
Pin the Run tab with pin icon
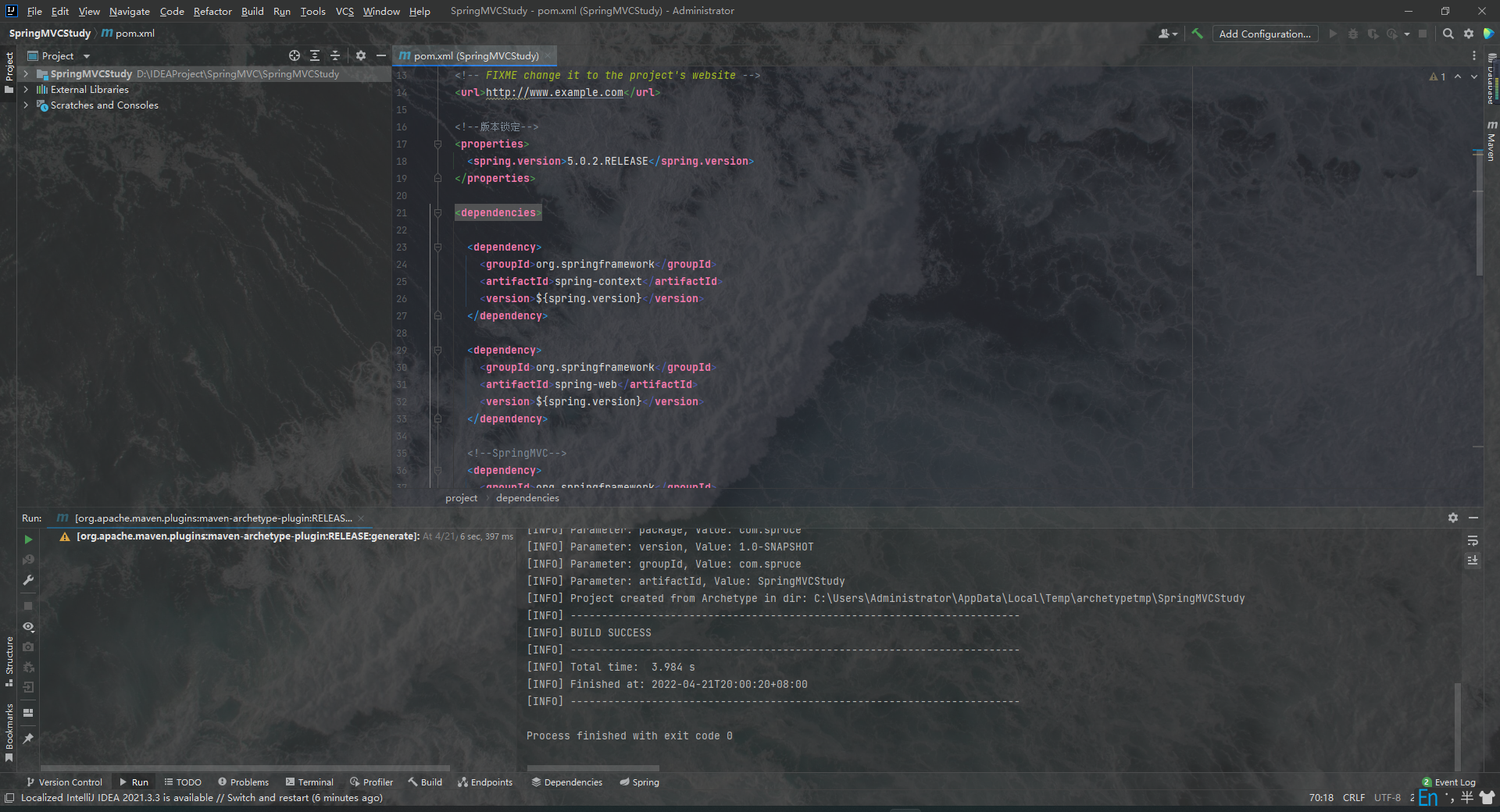click(28, 739)
